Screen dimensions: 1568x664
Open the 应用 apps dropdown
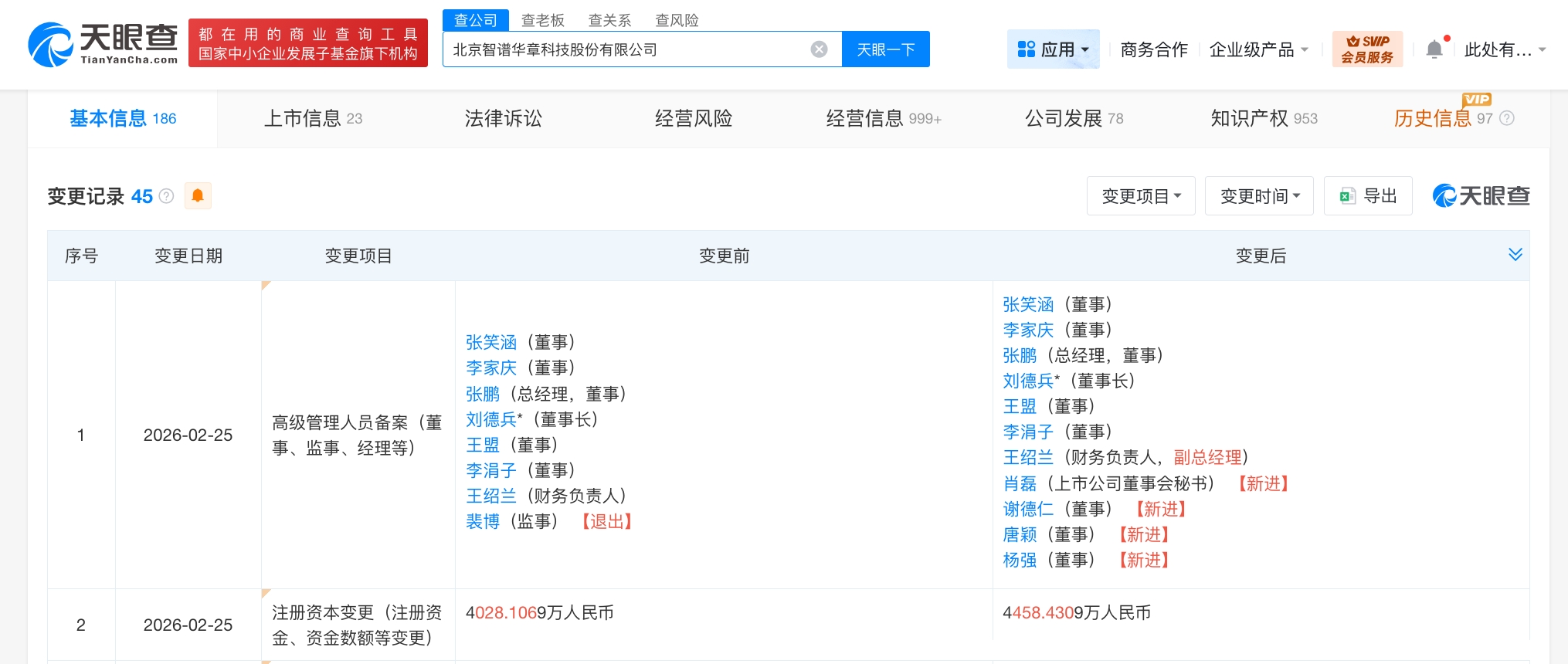(x=1053, y=49)
